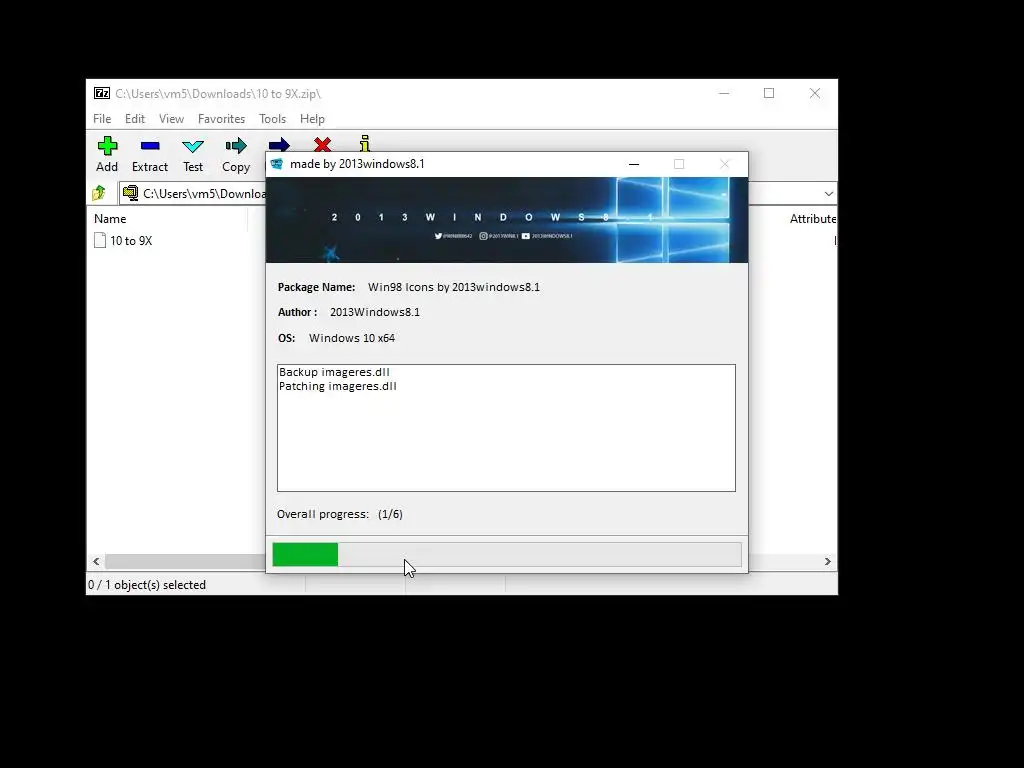Click the Extract toolbar icon
Screen dimensions: 1024x768
click(x=150, y=146)
